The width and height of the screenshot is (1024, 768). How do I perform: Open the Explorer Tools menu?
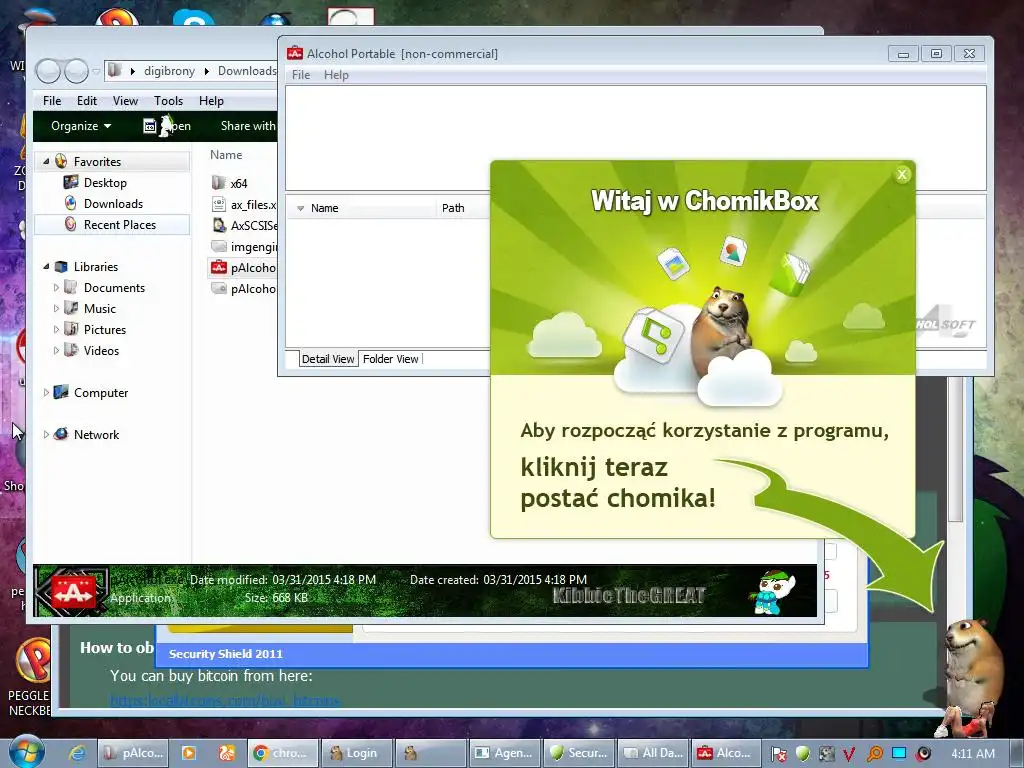[x=168, y=101]
